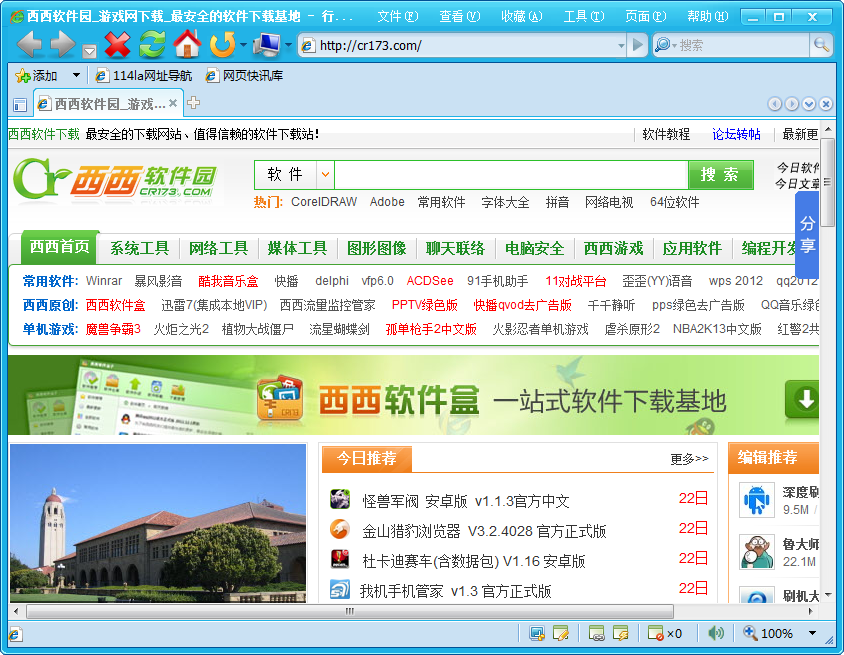Click the 怪兽军阀 app icon
This screenshot has height=655, width=844.
(x=340, y=499)
